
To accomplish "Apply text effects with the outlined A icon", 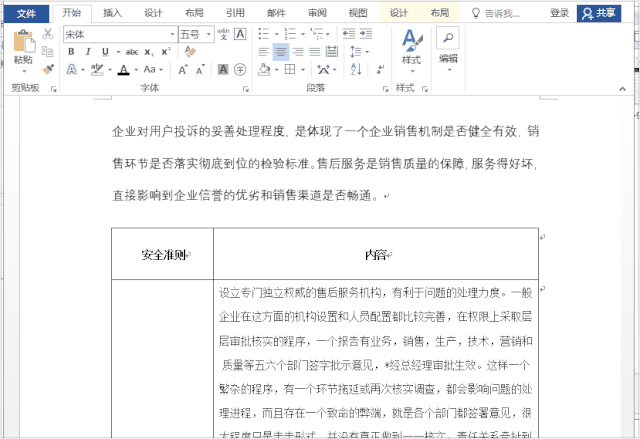I will 72,69.
